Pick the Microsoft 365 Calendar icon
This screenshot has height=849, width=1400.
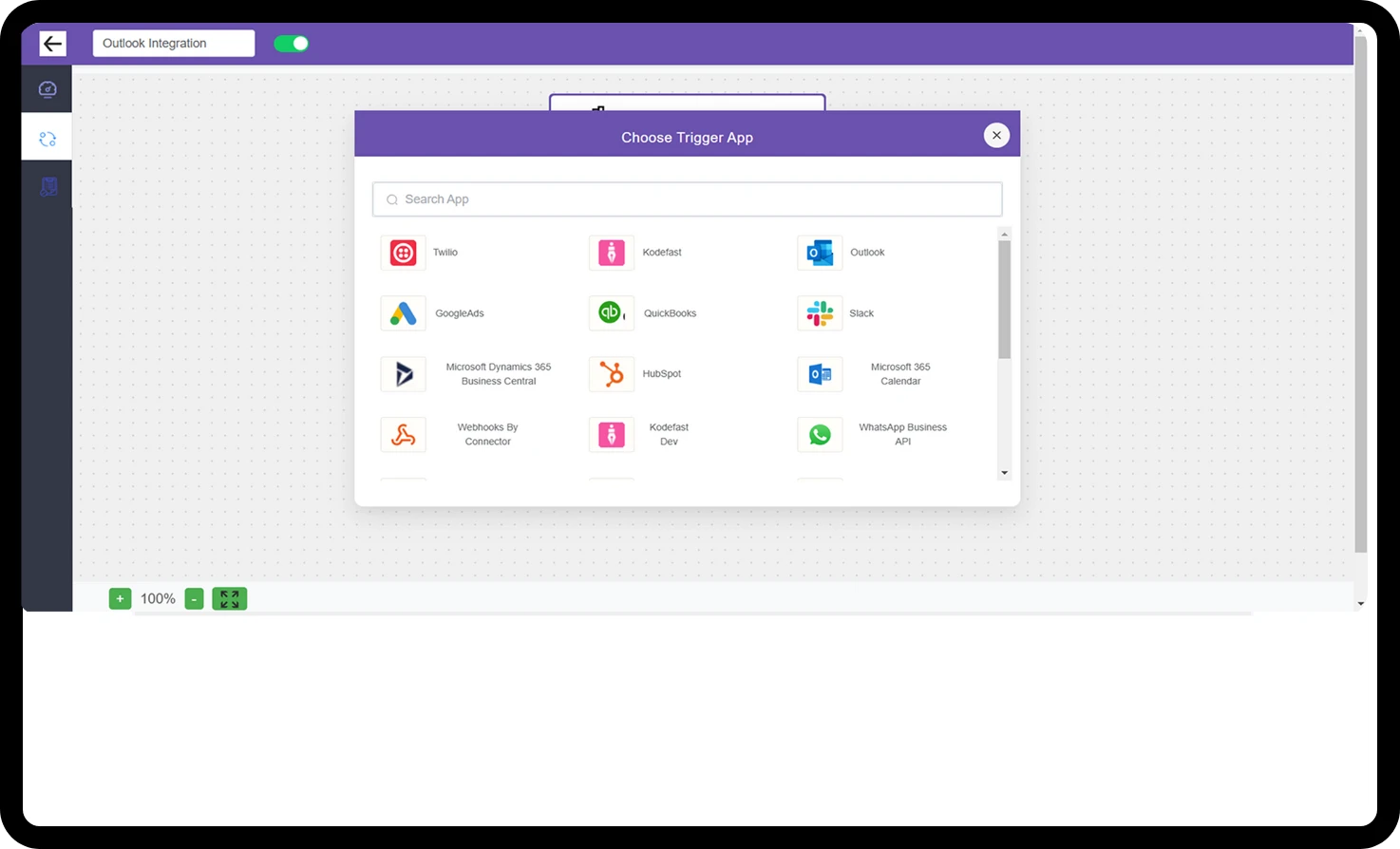820,374
